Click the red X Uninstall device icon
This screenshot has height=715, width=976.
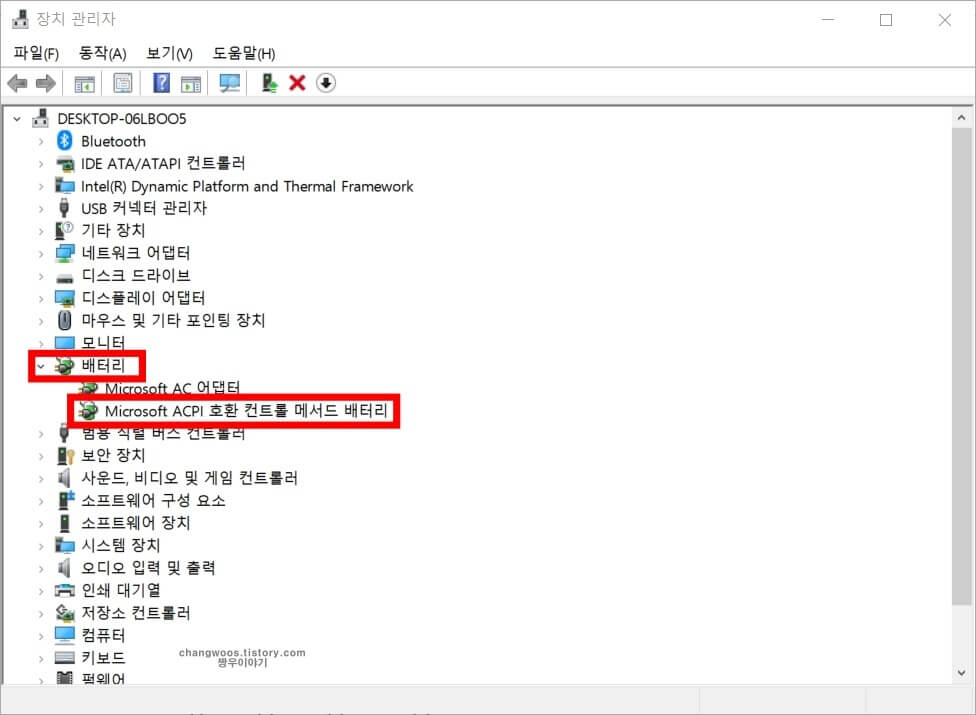(296, 82)
